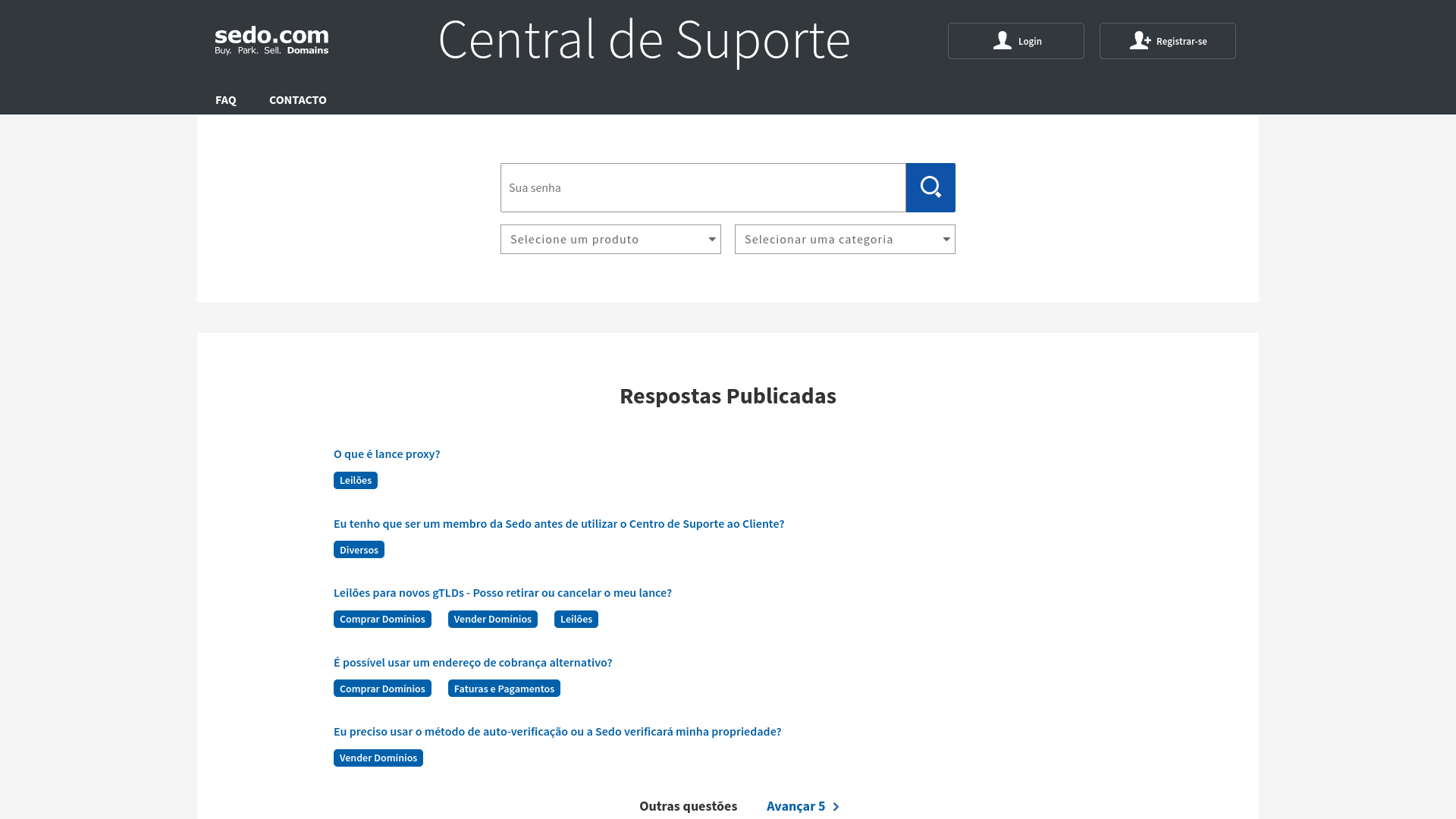
Task: Open the FAQ menu item
Action: coord(225,100)
